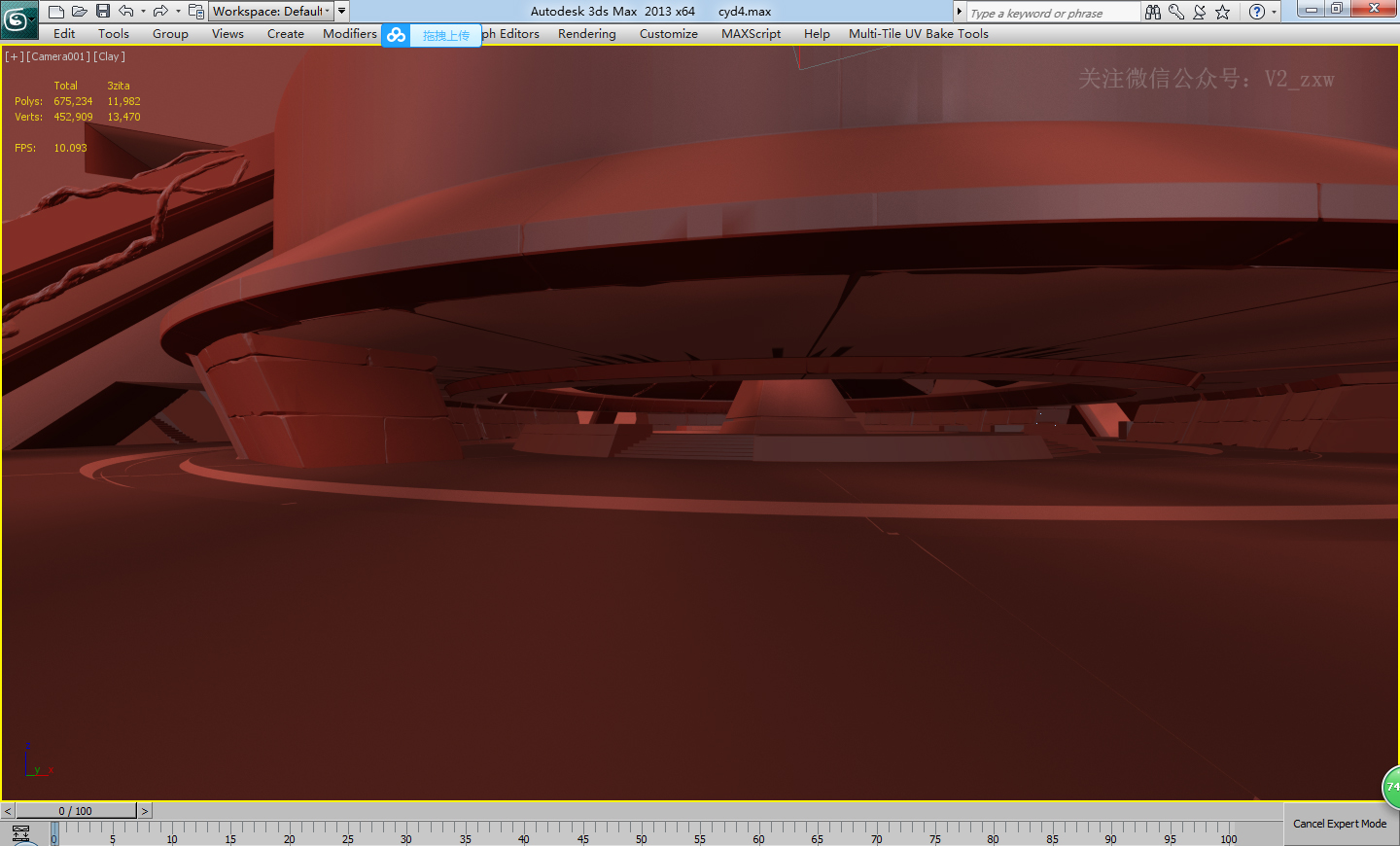The image size is (1400, 846).
Task: Open the Workspace: Default dropdown
Action: coord(271,12)
